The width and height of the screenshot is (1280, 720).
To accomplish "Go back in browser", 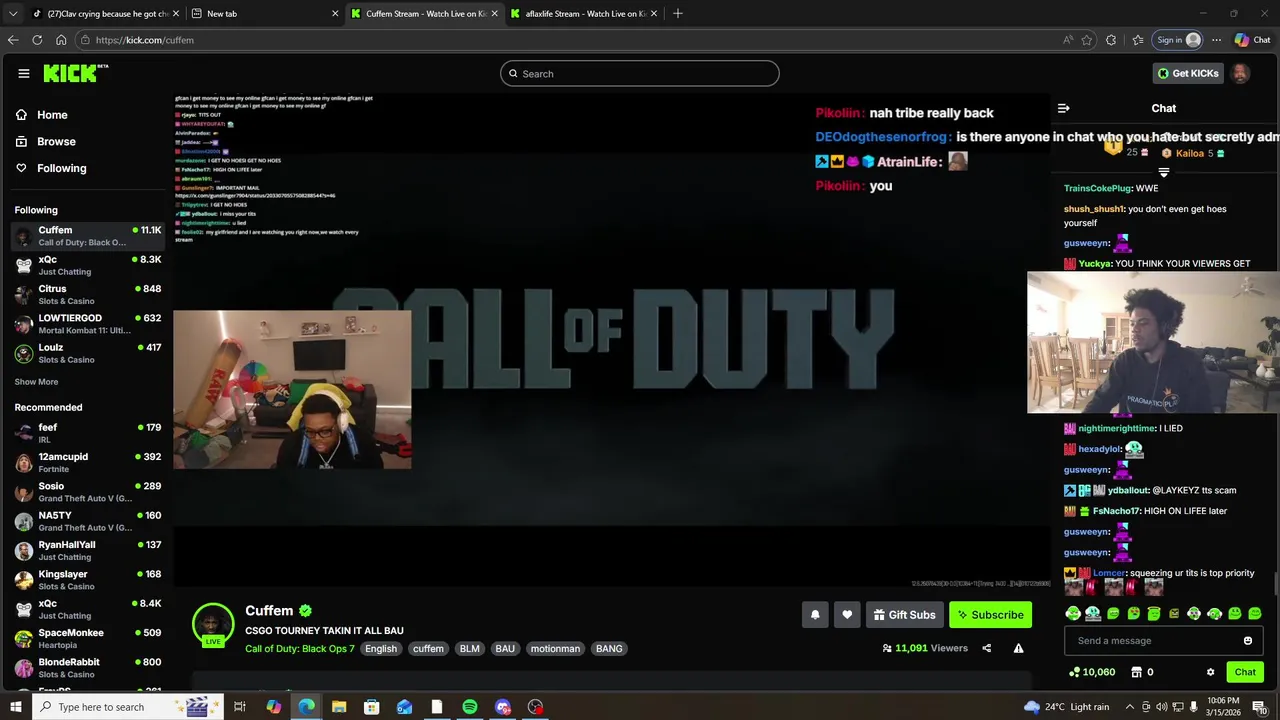I will pyautogui.click(x=13, y=40).
